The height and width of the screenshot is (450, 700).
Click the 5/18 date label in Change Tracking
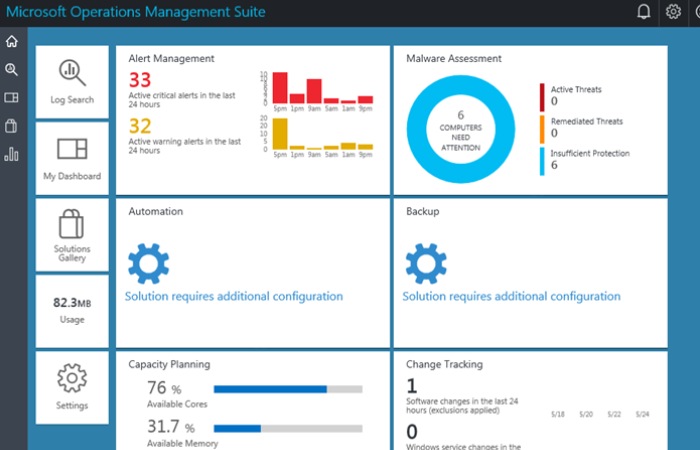[558, 414]
